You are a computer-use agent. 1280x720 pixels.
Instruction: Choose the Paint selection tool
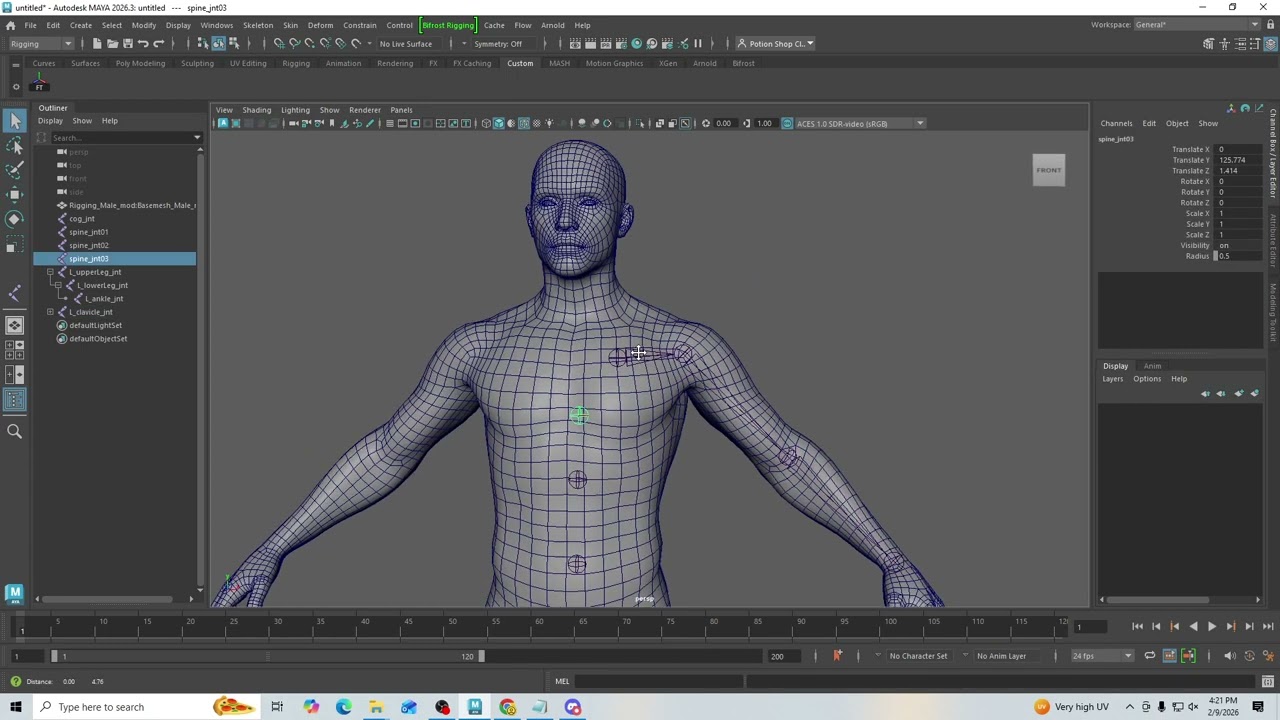click(15, 170)
